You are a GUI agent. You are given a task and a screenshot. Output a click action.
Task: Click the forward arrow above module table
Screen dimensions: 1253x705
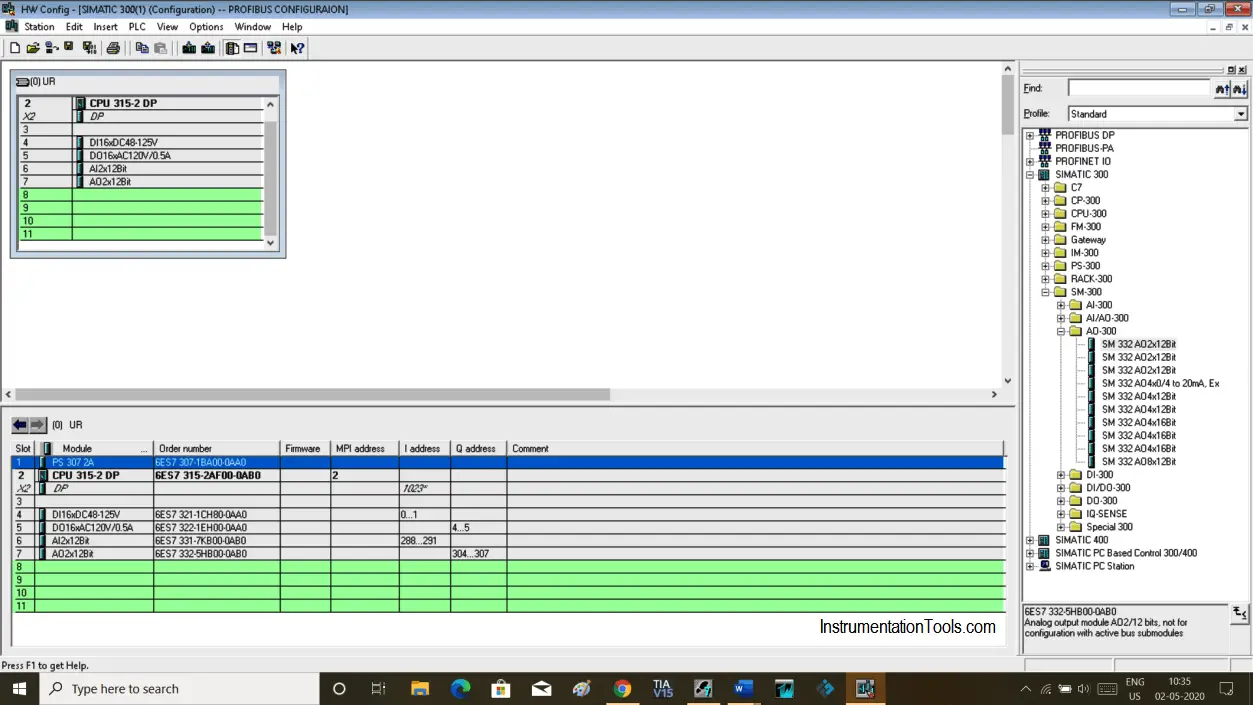point(38,425)
